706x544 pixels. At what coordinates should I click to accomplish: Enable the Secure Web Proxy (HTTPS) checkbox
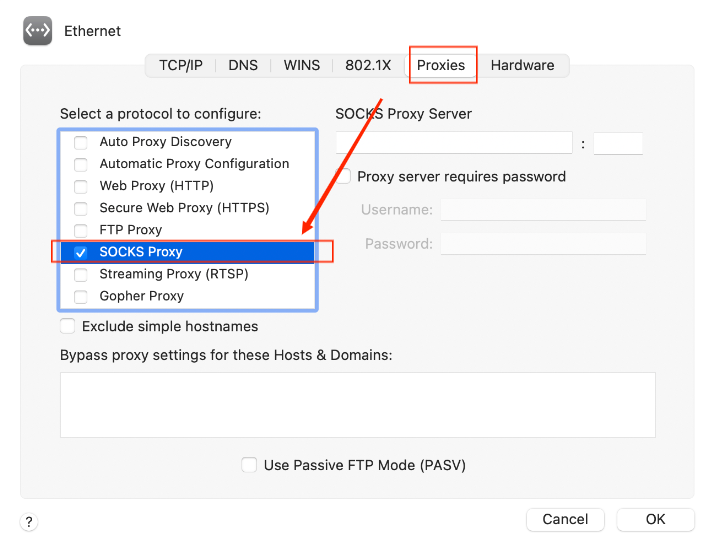pyautogui.click(x=81, y=208)
